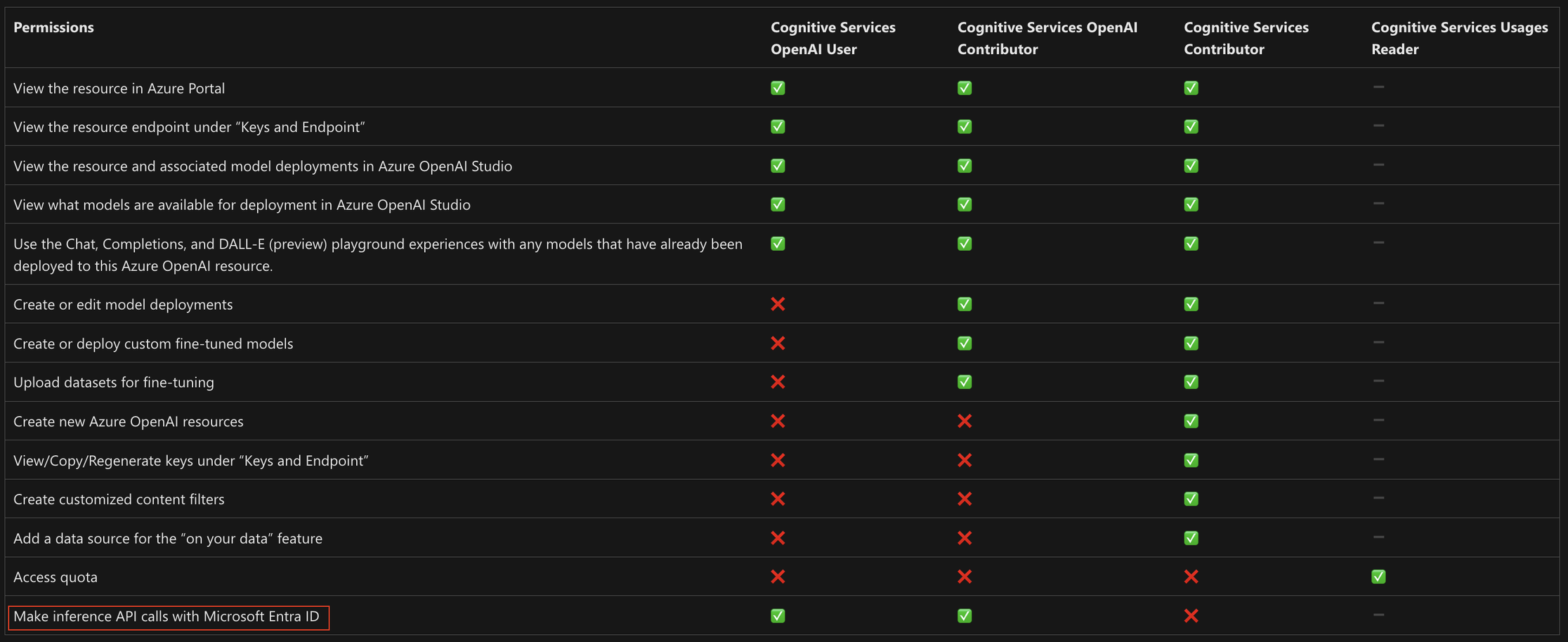The width and height of the screenshot is (1568, 642).
Task: Expand the Permissions column header
Action: (53, 27)
